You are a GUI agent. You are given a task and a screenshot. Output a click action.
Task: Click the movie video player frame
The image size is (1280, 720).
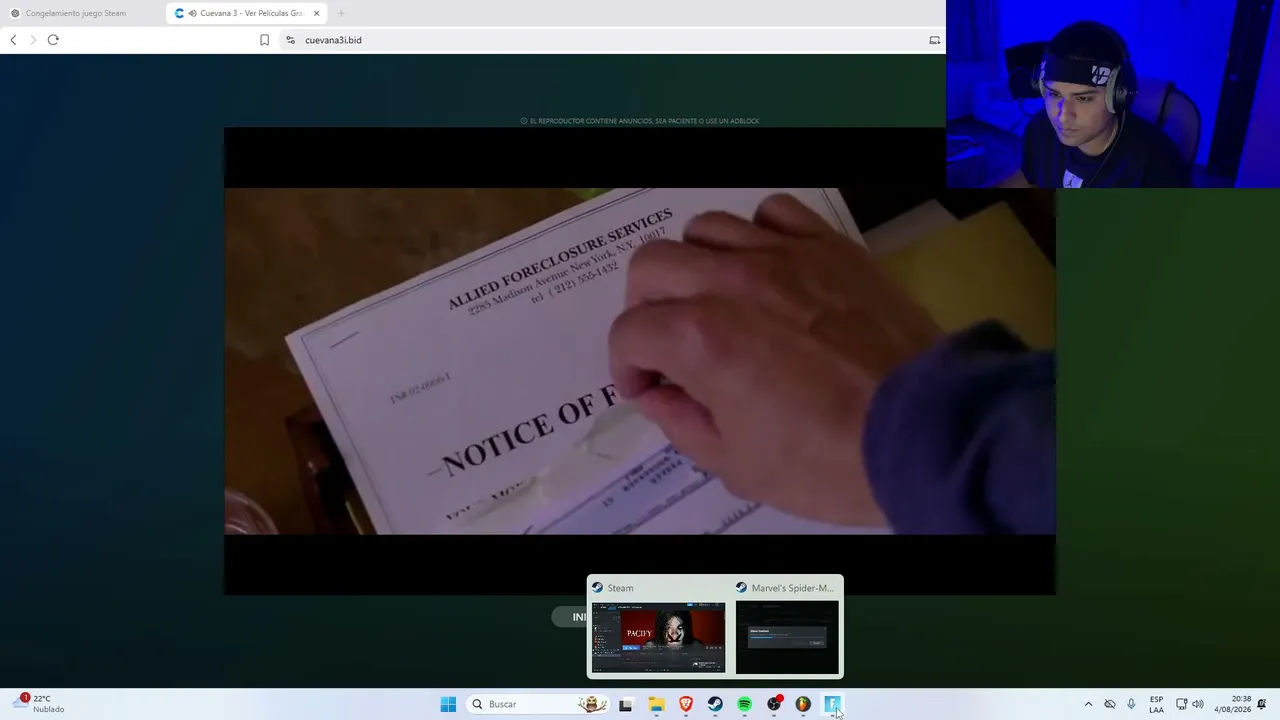coord(640,361)
